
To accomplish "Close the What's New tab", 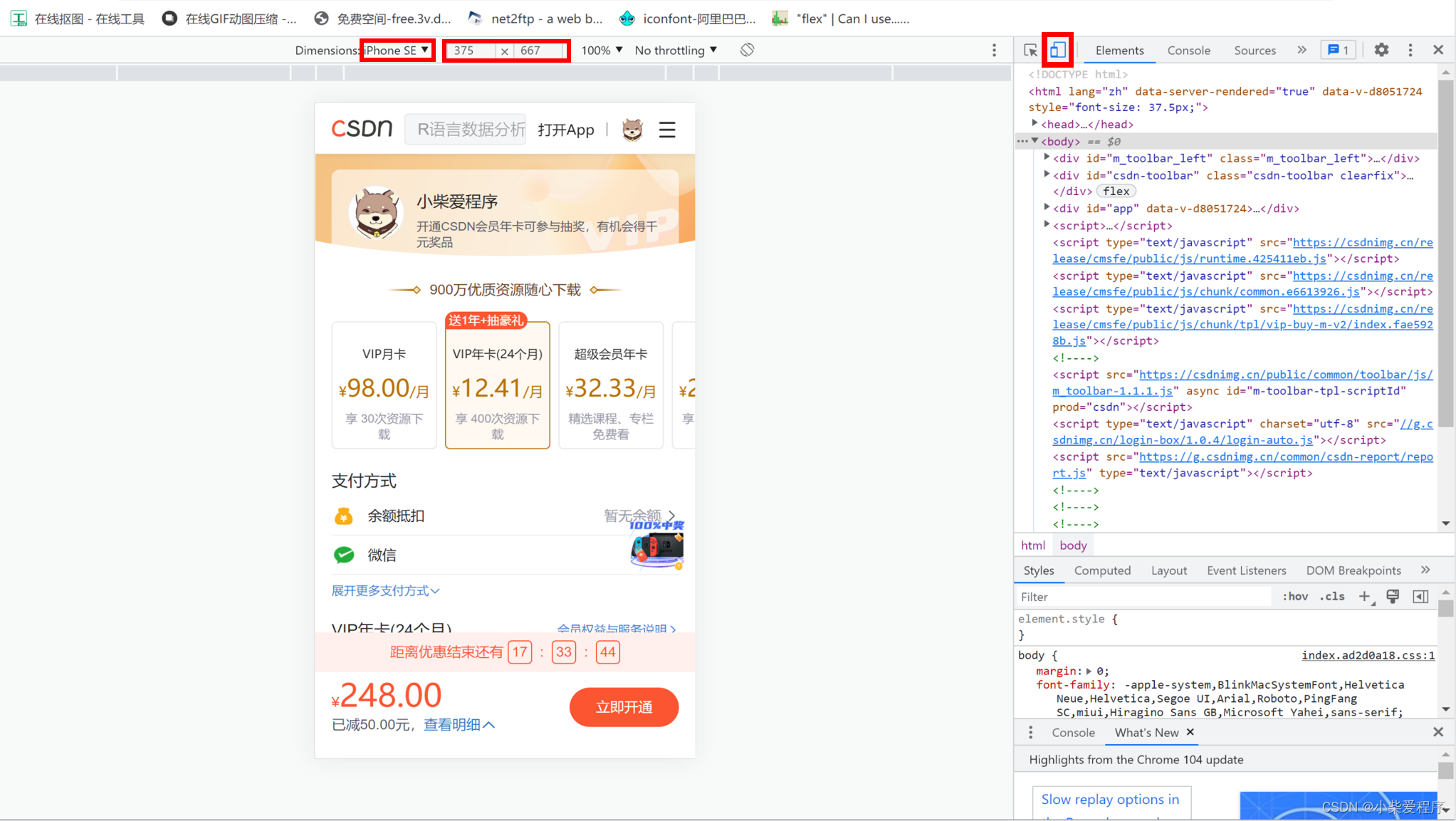I will click(1190, 731).
